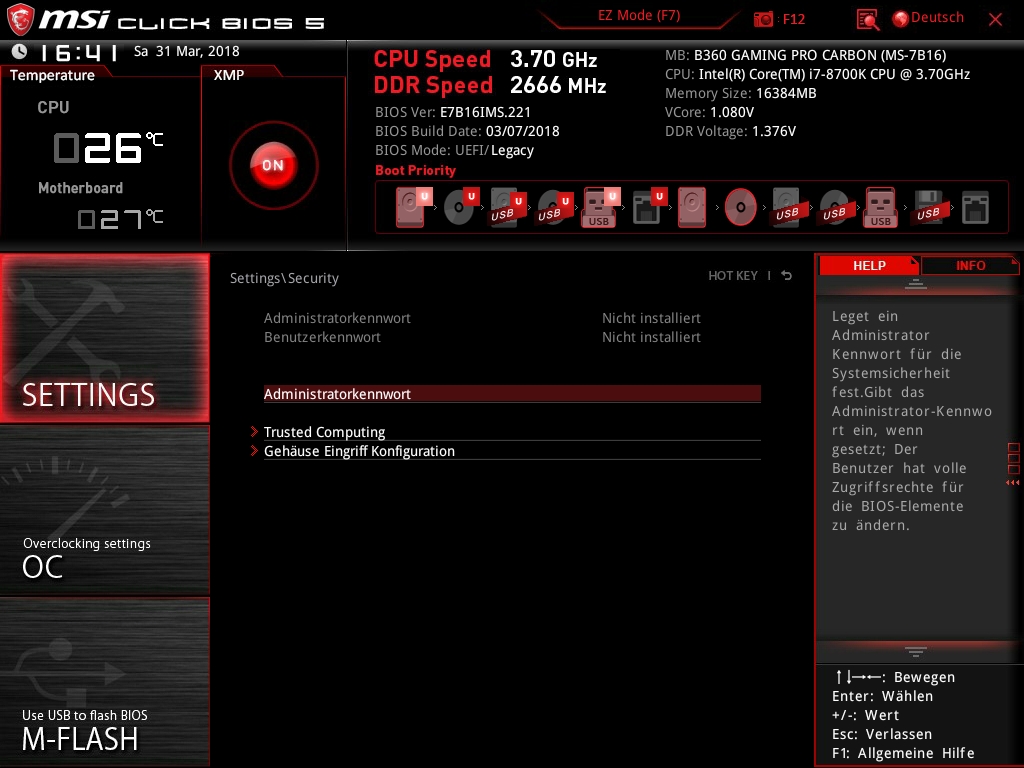Turn off the XMP ON switch
1024x768 pixels.
pos(274,165)
